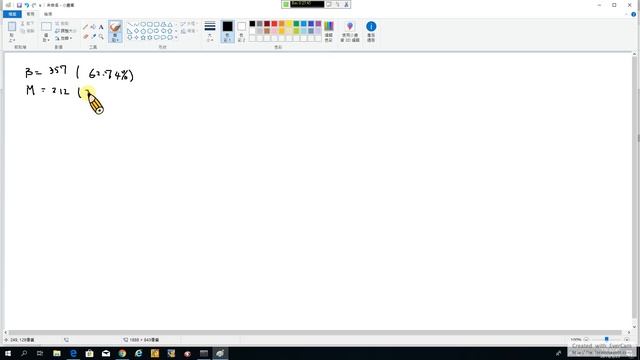
Task: Open the Product alert info button
Action: click(371, 31)
